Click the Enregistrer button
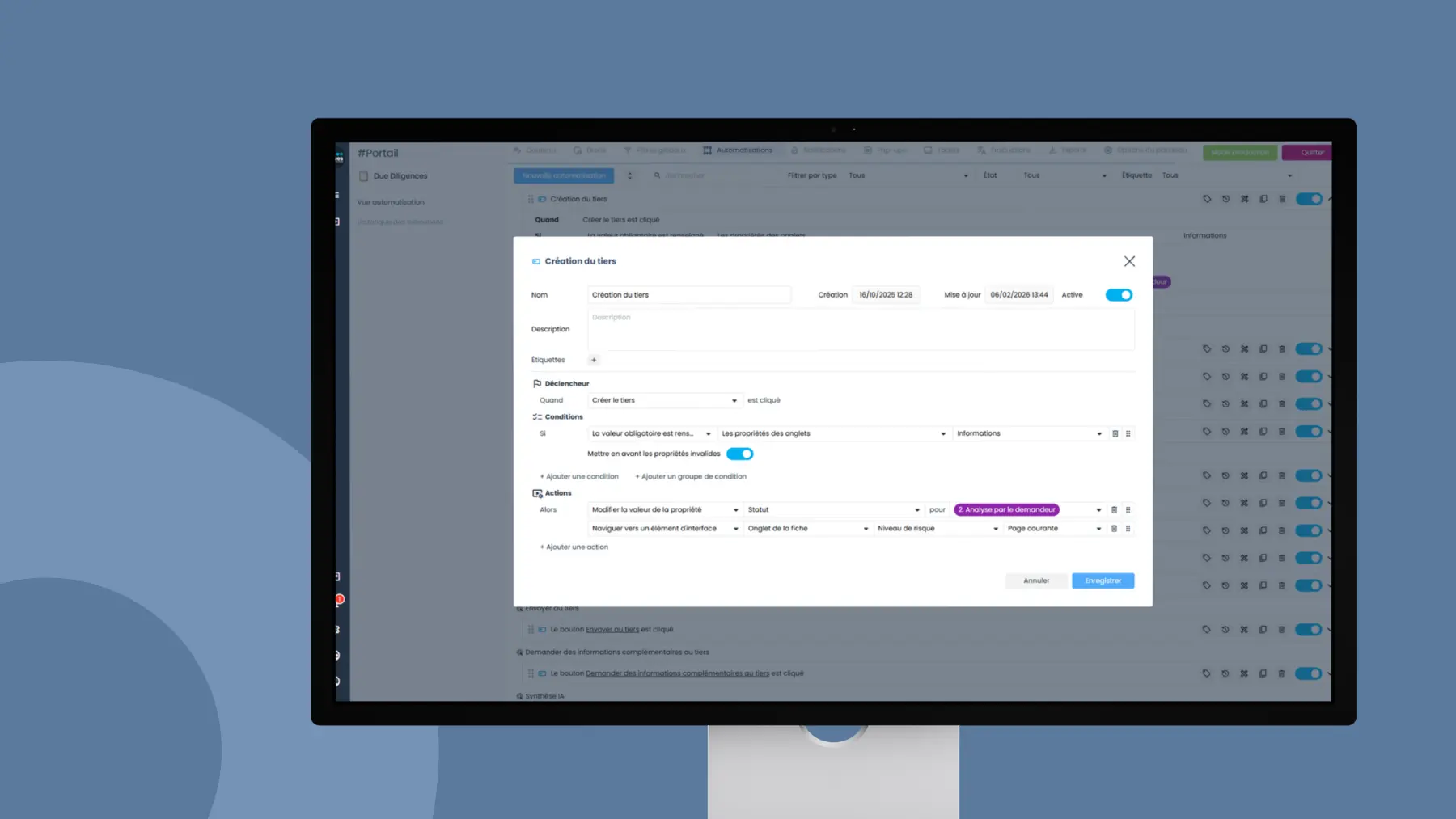The image size is (1456, 819). pos(1103,580)
